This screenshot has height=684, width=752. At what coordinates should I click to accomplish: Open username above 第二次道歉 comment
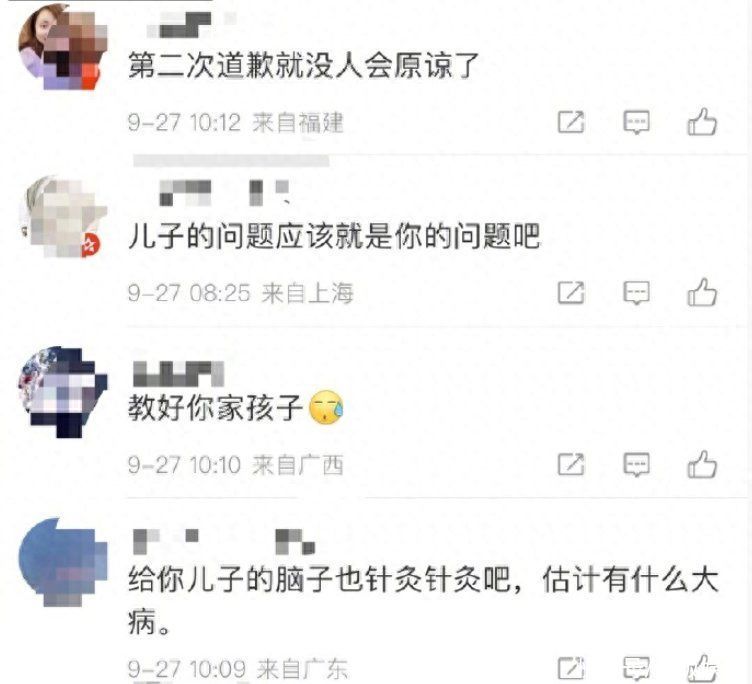(x=190, y=24)
